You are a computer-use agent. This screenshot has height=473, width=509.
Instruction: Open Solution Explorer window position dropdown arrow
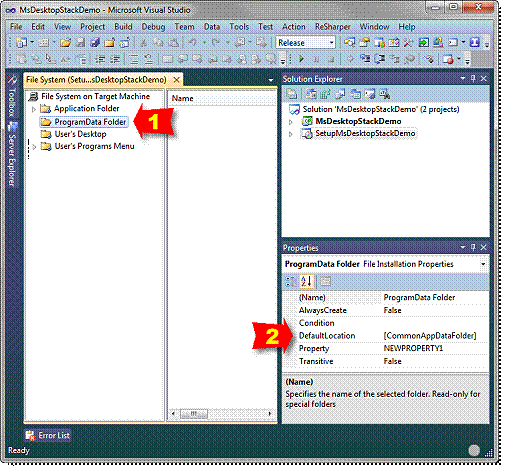[x=463, y=79]
